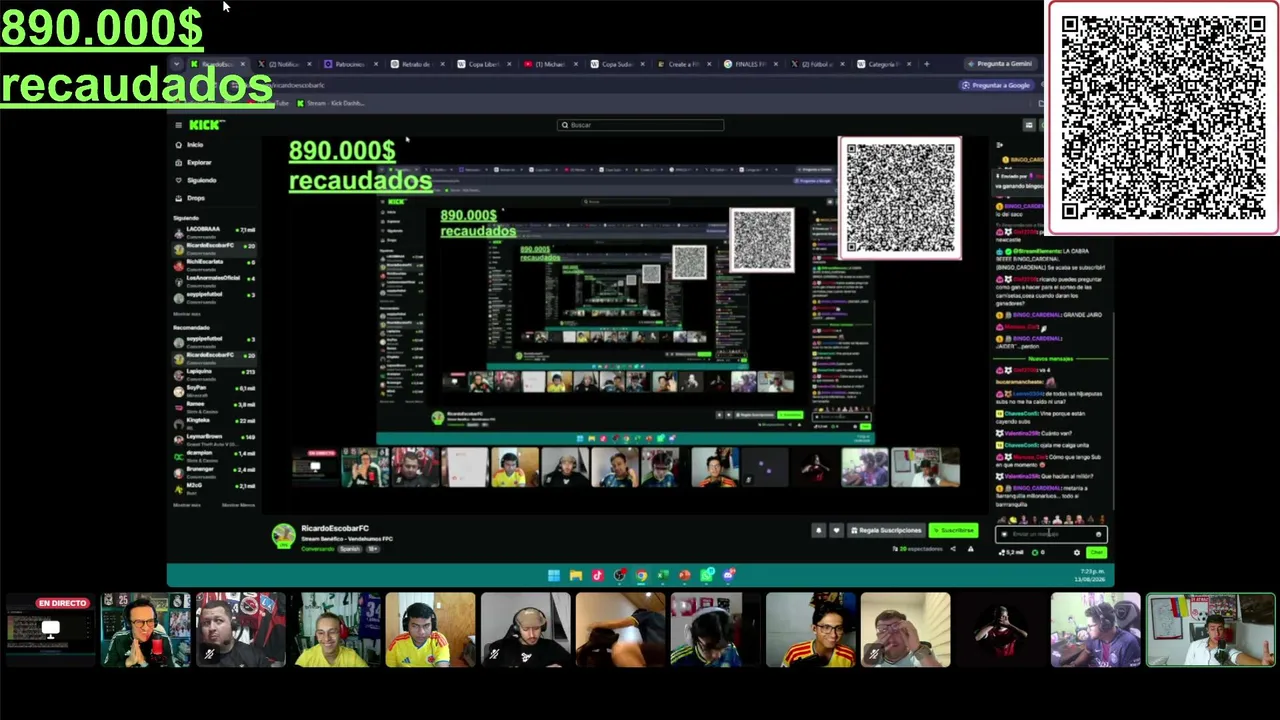Image resolution: width=1280 pixels, height=720 pixels.
Task: Open M2cG in recommended channels
Action: 214,487
